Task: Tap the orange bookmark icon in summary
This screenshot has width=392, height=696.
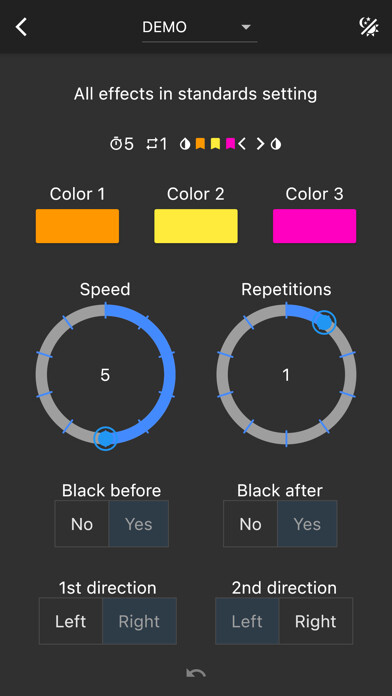Action: 200,143
